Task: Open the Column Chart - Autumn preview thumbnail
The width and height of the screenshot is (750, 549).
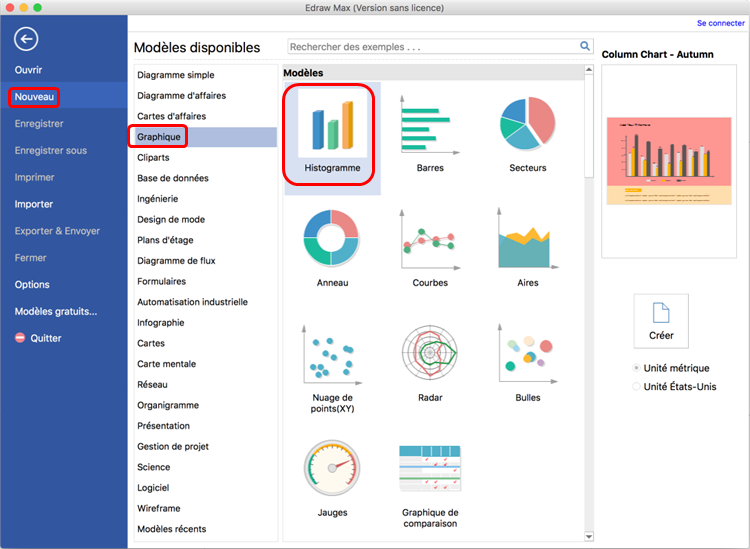Action: pos(669,161)
